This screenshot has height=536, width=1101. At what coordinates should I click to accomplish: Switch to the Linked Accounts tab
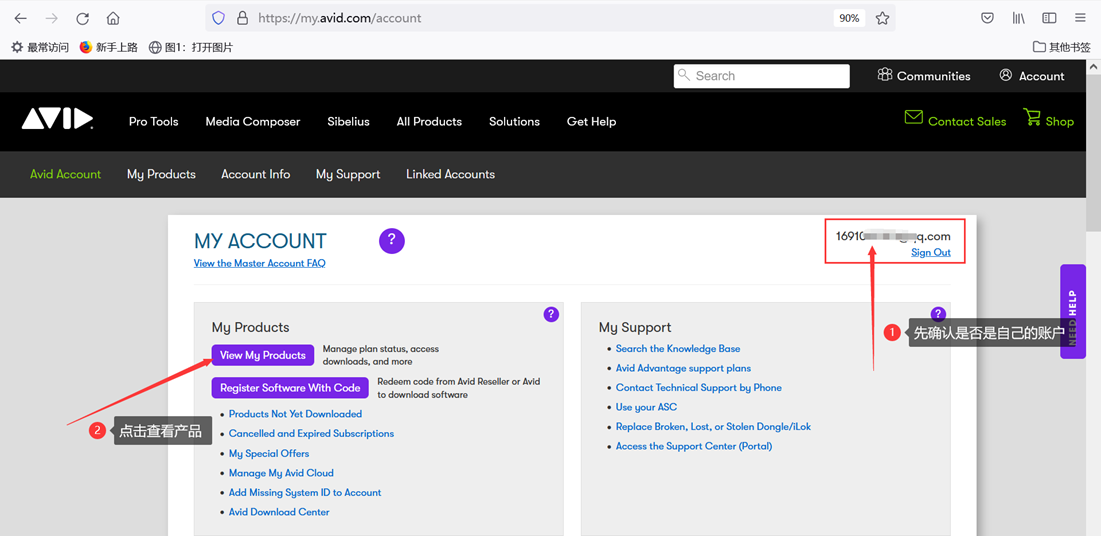point(450,174)
